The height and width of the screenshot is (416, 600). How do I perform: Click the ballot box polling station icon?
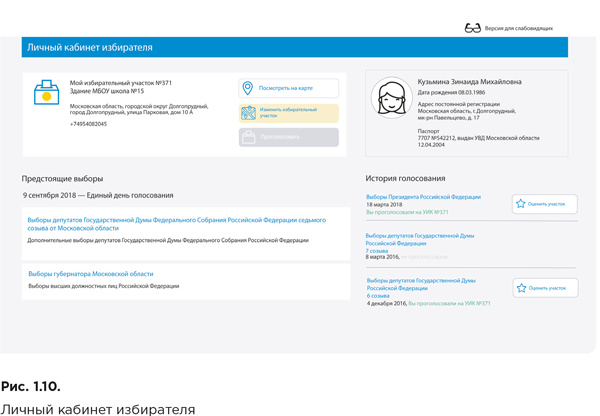coord(47,93)
